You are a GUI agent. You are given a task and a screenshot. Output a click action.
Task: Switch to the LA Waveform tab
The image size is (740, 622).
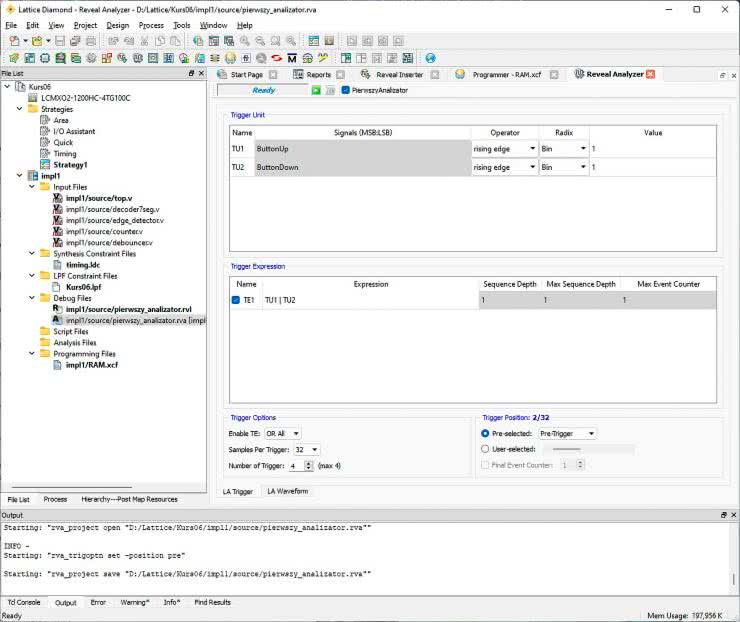coord(288,491)
